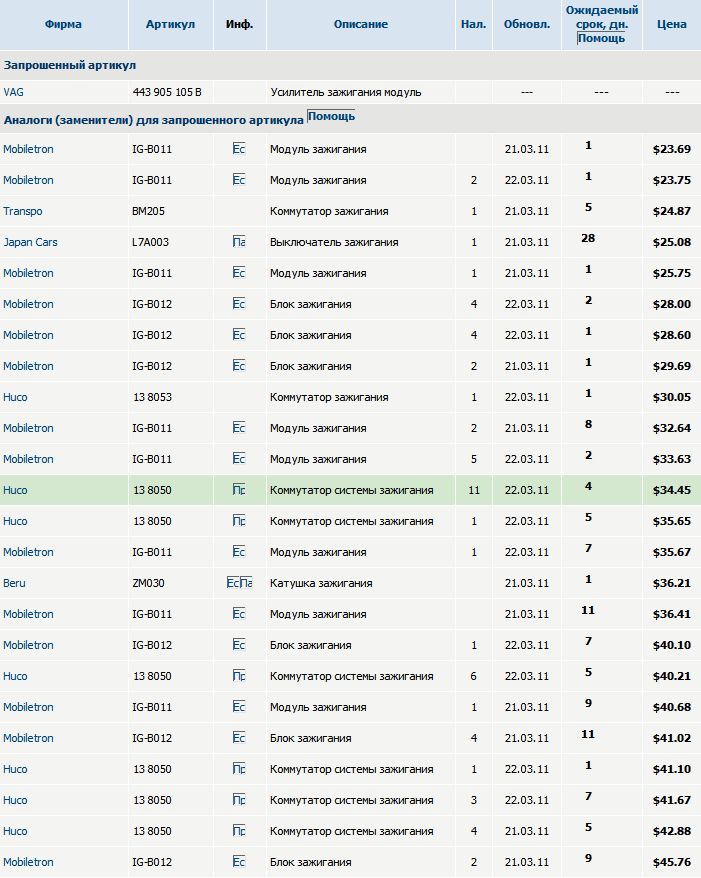
Task: Click info icon in the $23.69 Mobiletron row
Action: (x=238, y=149)
